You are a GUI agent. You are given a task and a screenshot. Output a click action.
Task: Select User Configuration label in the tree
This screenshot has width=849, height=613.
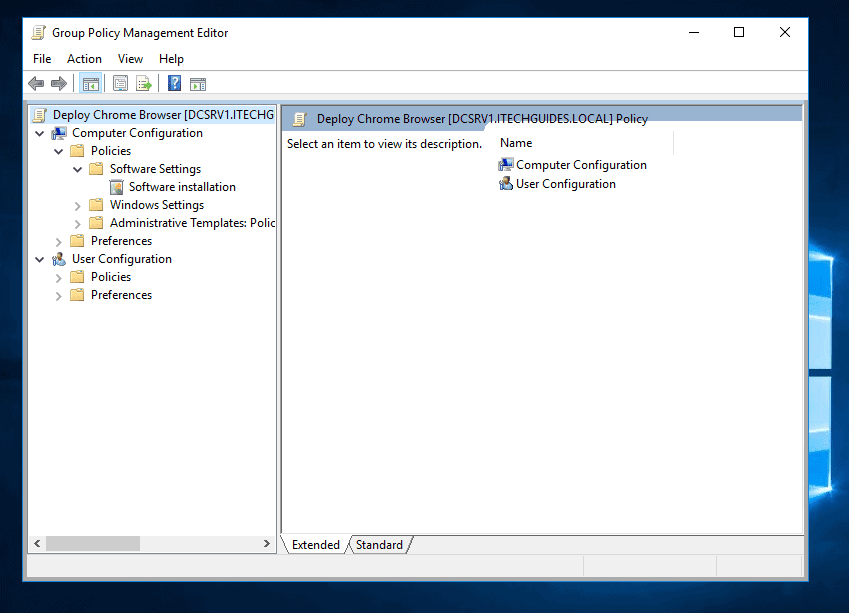[122, 259]
